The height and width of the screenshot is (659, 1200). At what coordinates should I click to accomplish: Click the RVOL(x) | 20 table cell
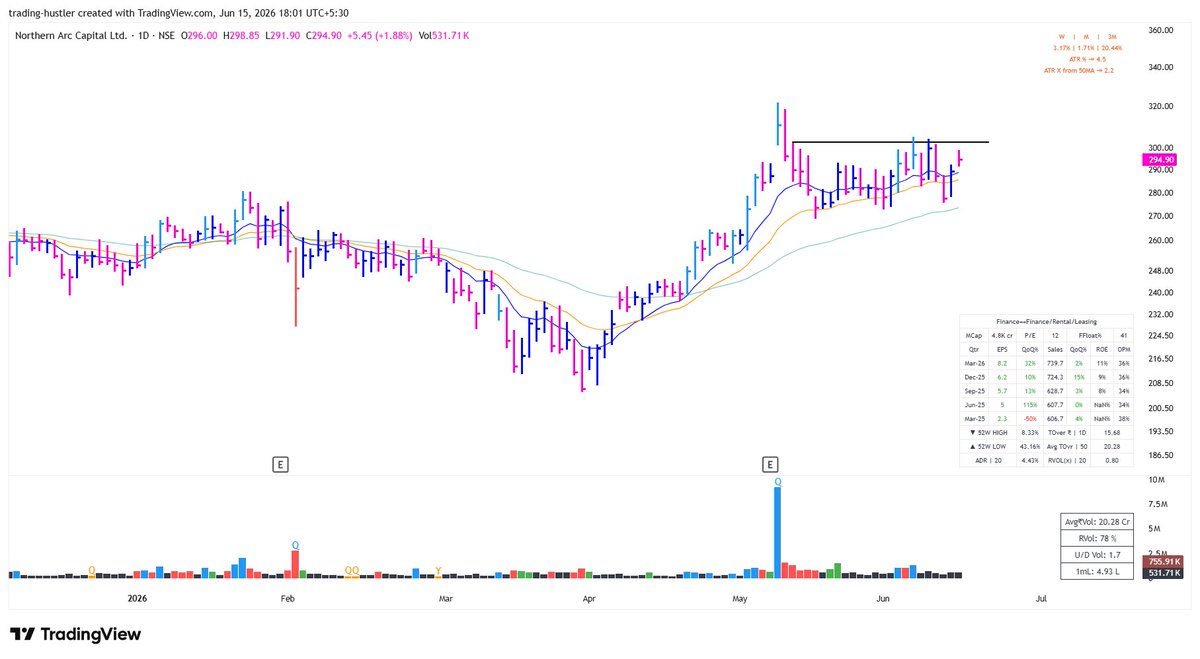click(1067, 460)
